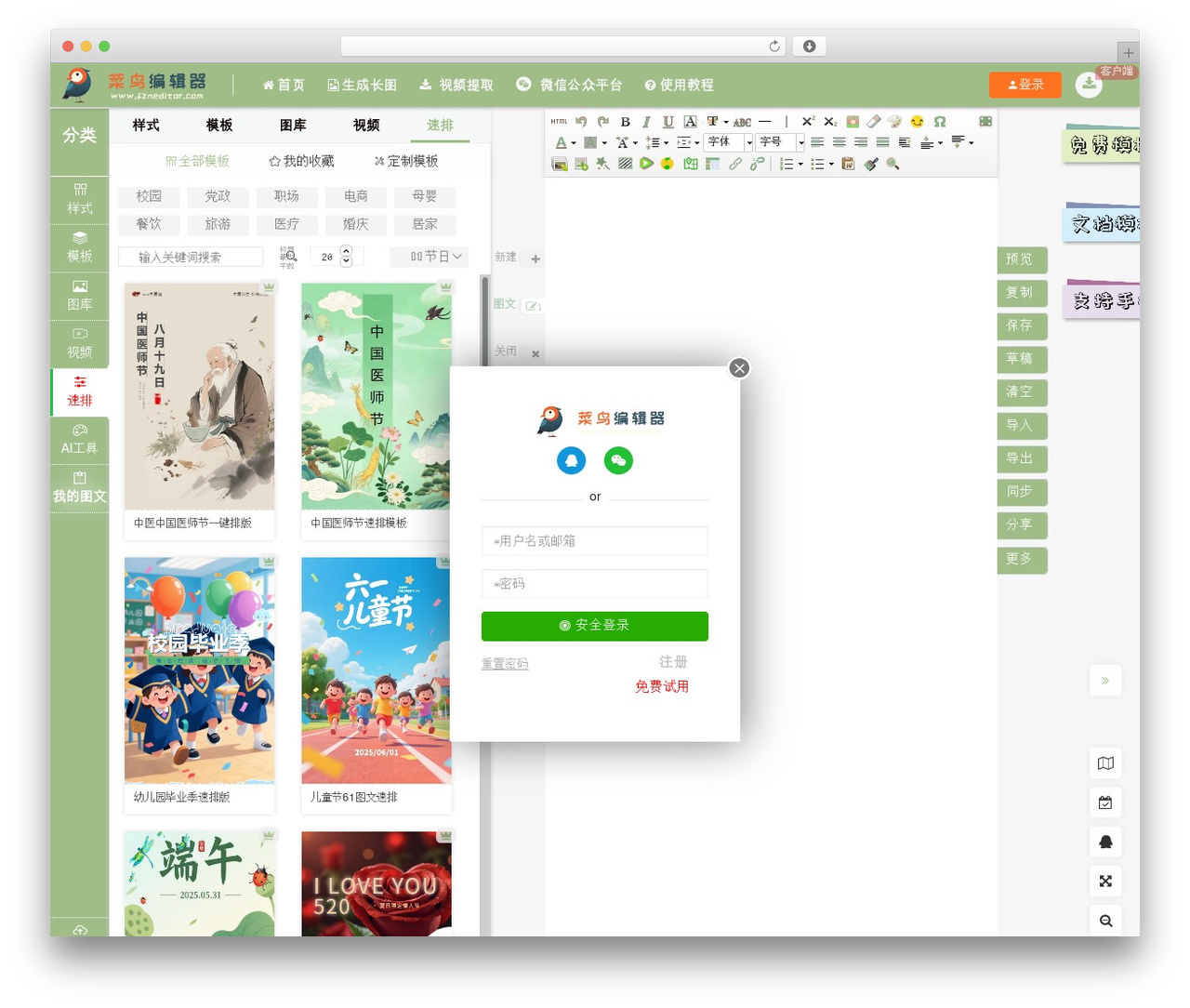Focus the 用户名或邮箱 input field
The height and width of the screenshot is (1008, 1190).
(x=595, y=541)
